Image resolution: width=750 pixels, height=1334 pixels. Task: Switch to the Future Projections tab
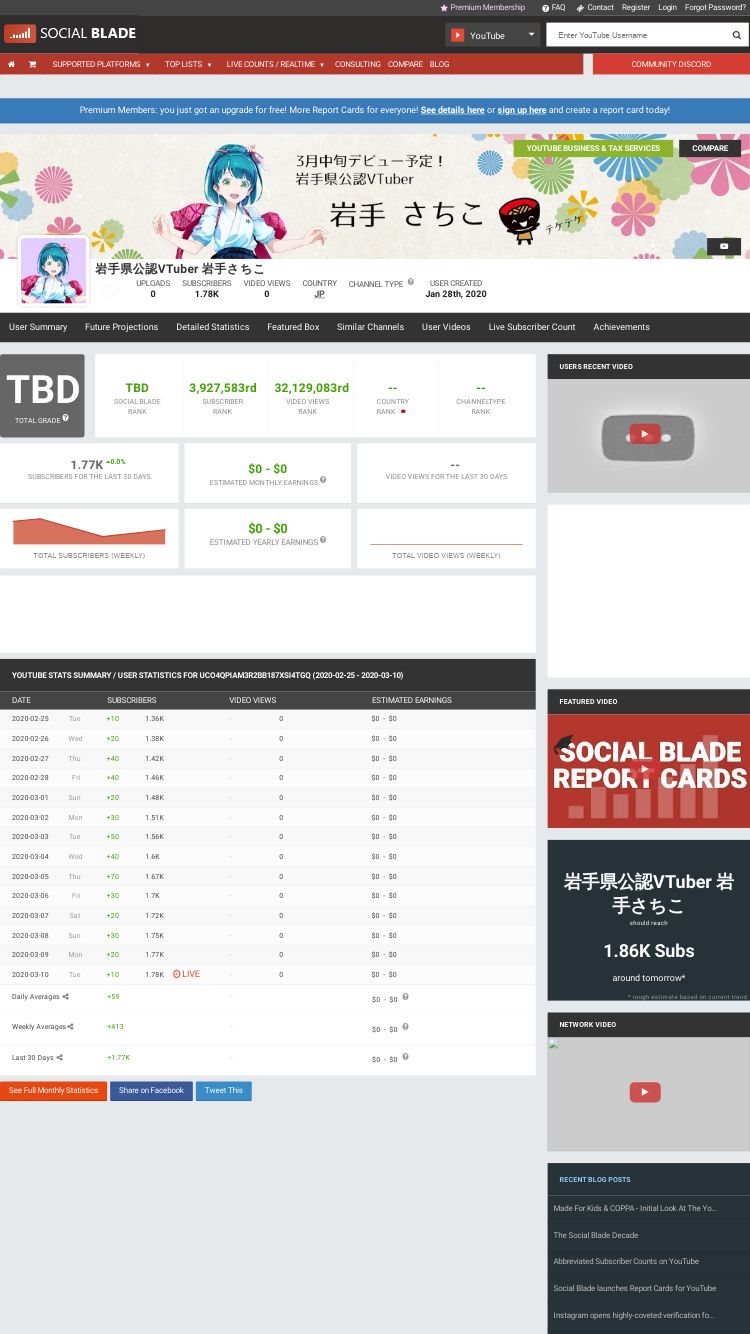coord(121,327)
